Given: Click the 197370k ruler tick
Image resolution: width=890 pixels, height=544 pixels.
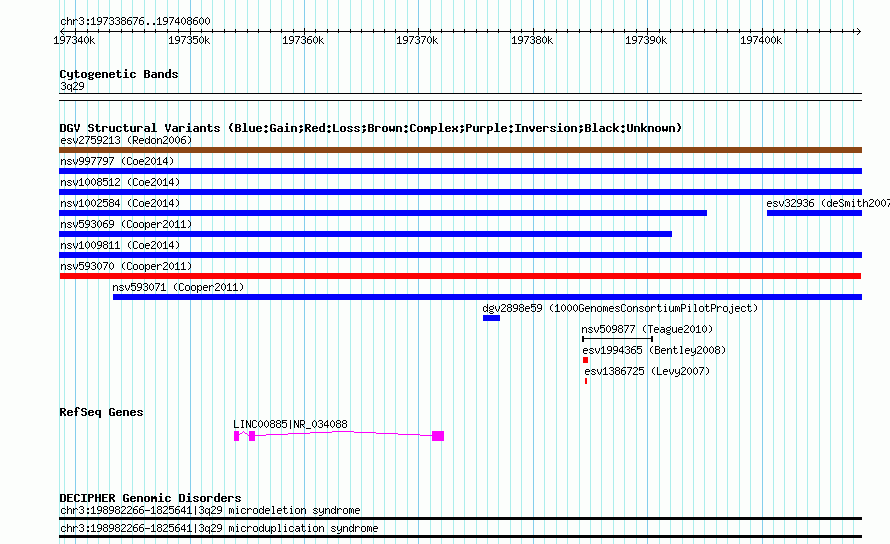Looking at the screenshot, I should [417, 40].
